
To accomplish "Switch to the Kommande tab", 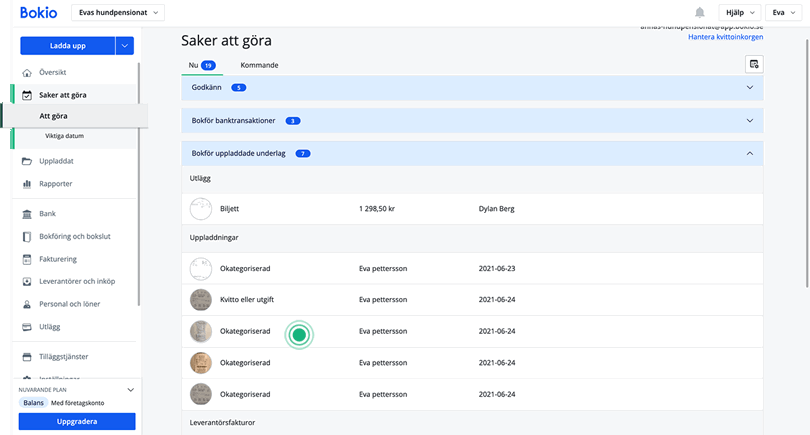I will (x=259, y=65).
